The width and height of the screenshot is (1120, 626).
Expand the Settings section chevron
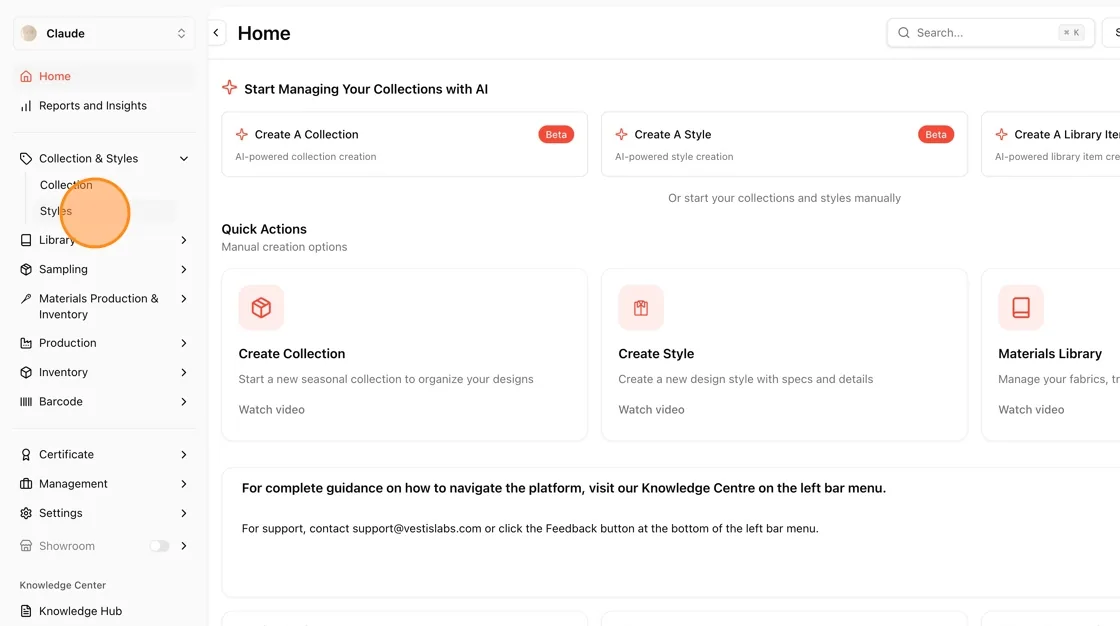click(184, 513)
